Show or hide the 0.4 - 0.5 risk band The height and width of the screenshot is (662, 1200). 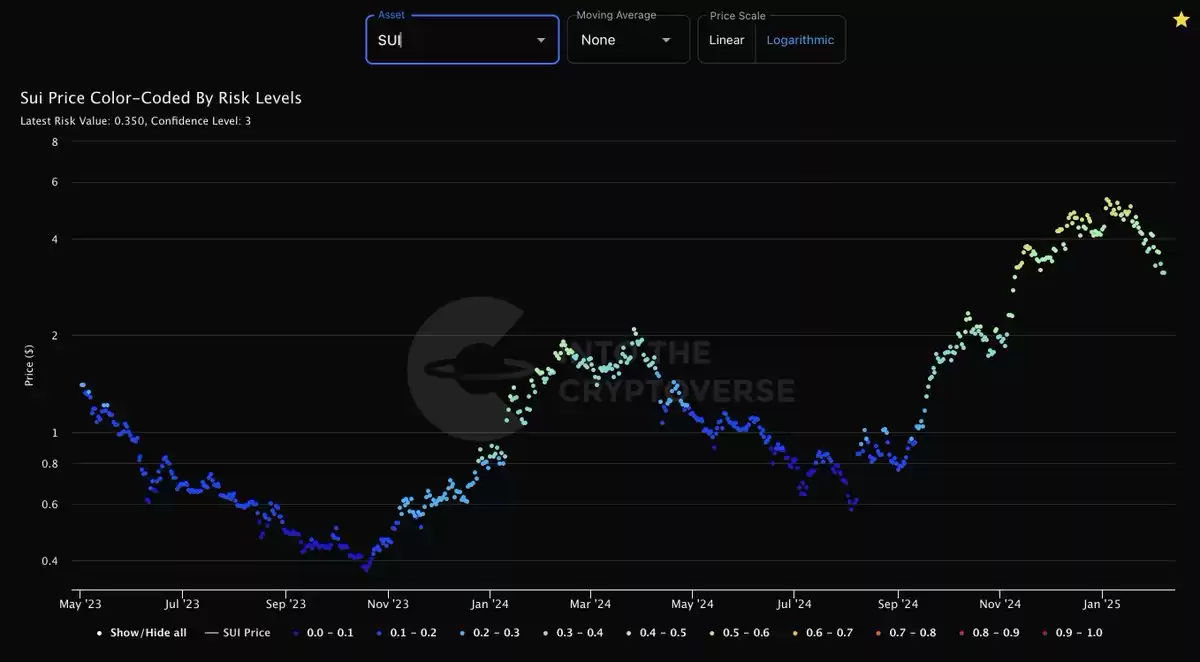click(x=657, y=632)
